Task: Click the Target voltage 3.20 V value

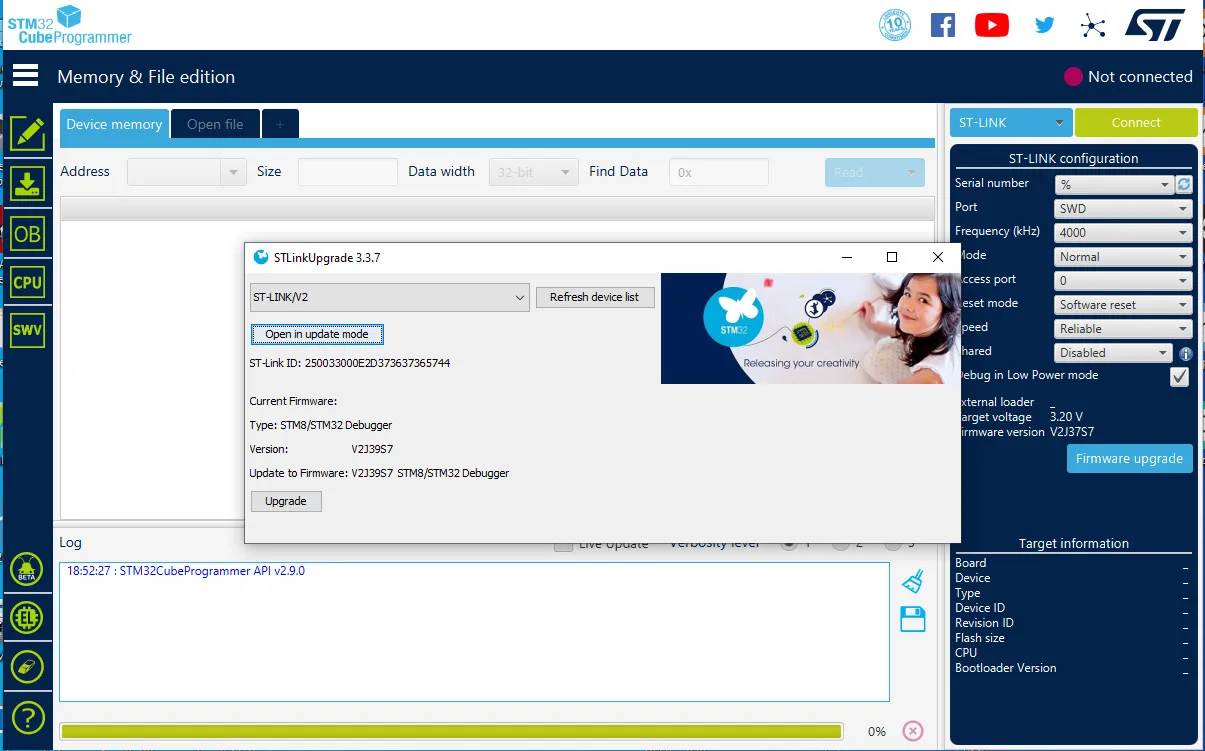Action: click(x=1066, y=416)
